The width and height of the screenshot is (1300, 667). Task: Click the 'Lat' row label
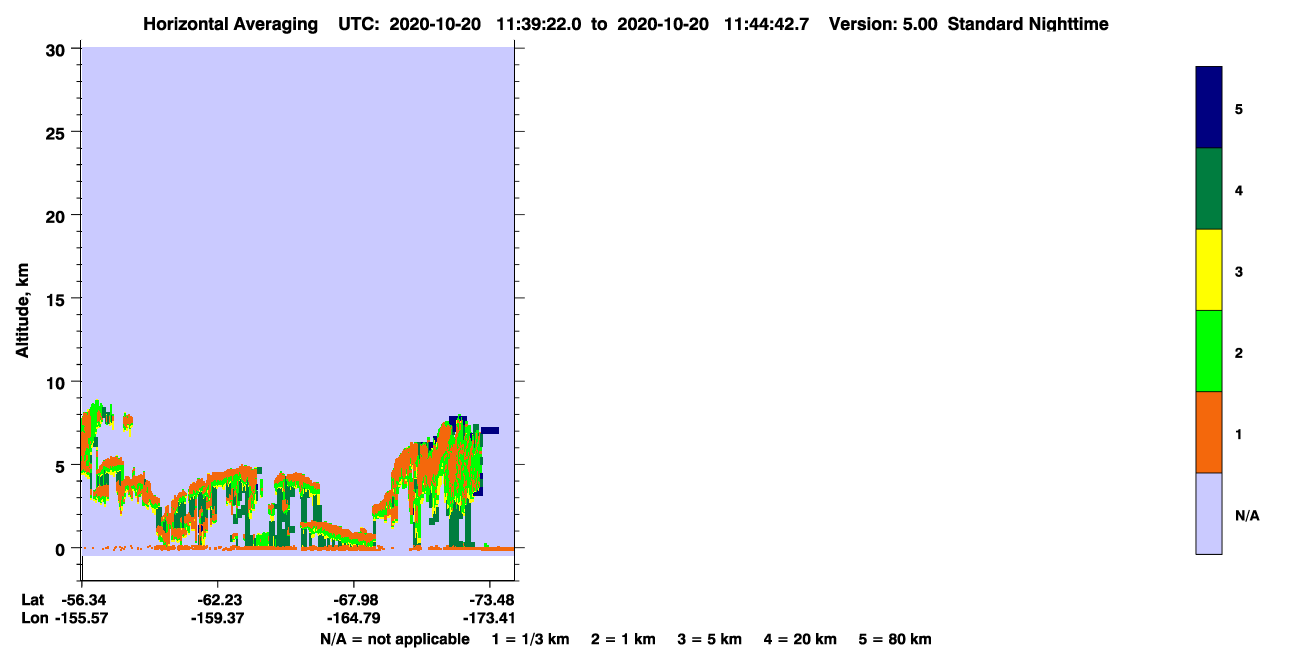pyautogui.click(x=32, y=600)
